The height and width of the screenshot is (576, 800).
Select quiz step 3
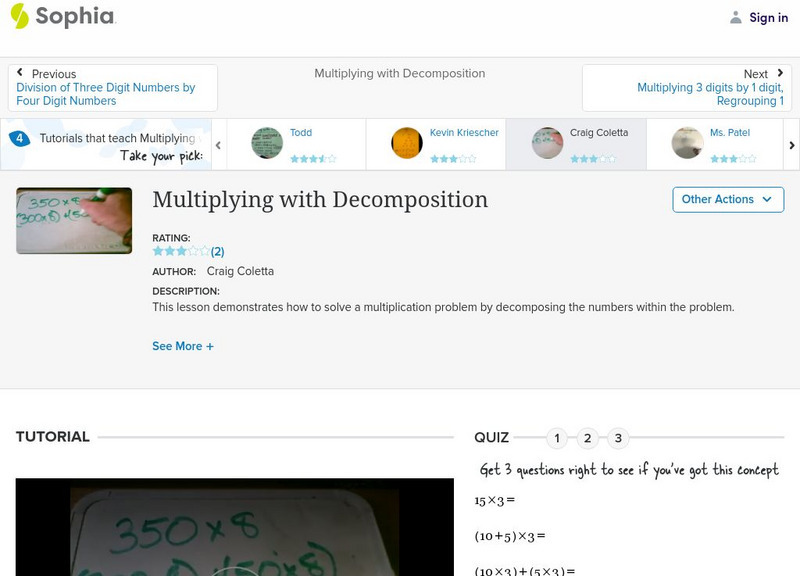pos(619,437)
